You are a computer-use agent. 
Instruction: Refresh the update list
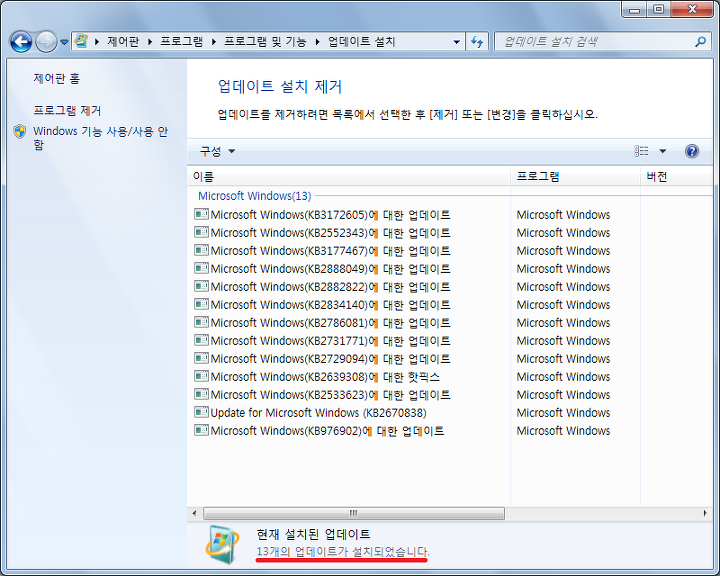477,42
